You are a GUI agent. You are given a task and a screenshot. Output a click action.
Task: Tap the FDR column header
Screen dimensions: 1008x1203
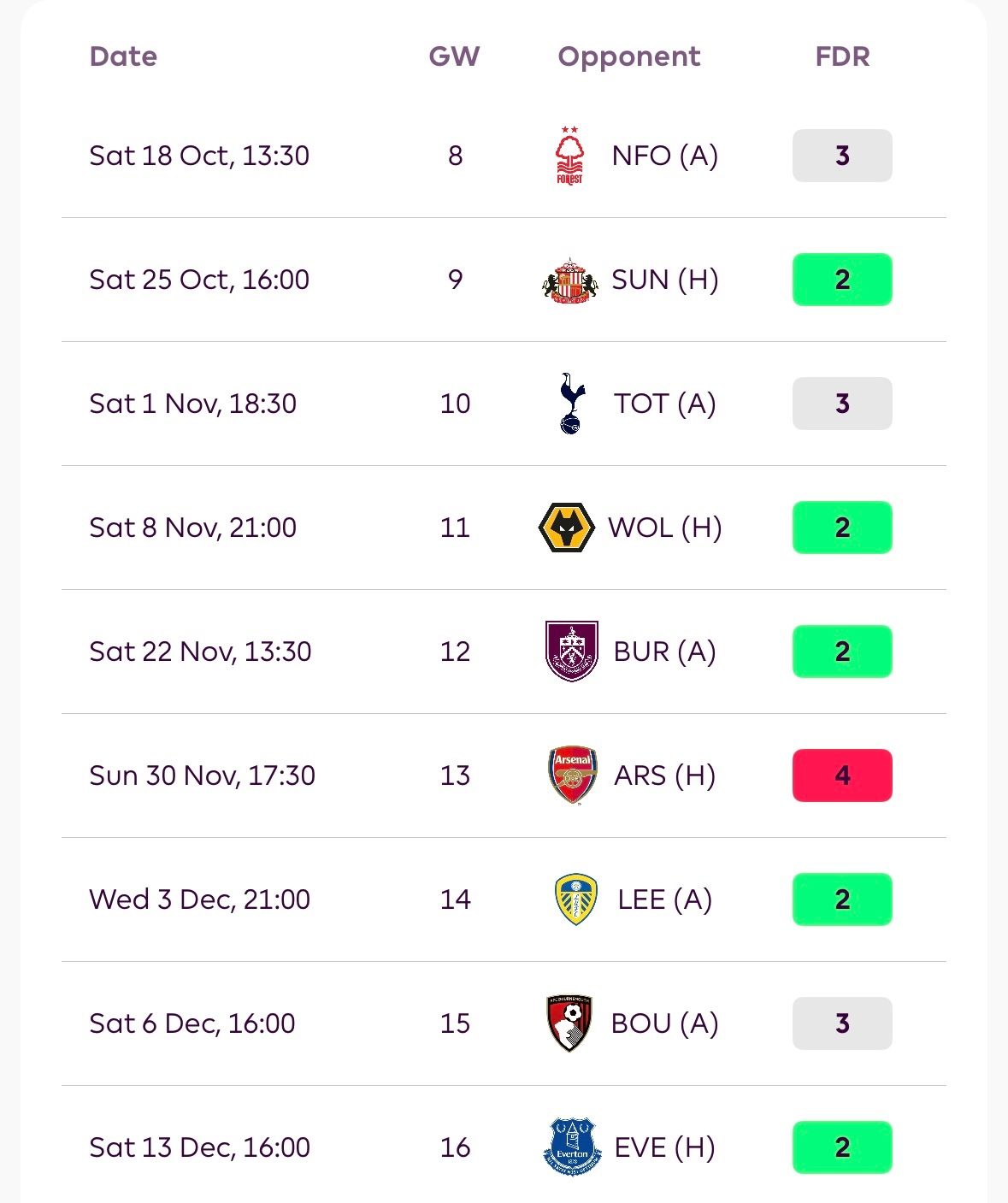coord(842,56)
